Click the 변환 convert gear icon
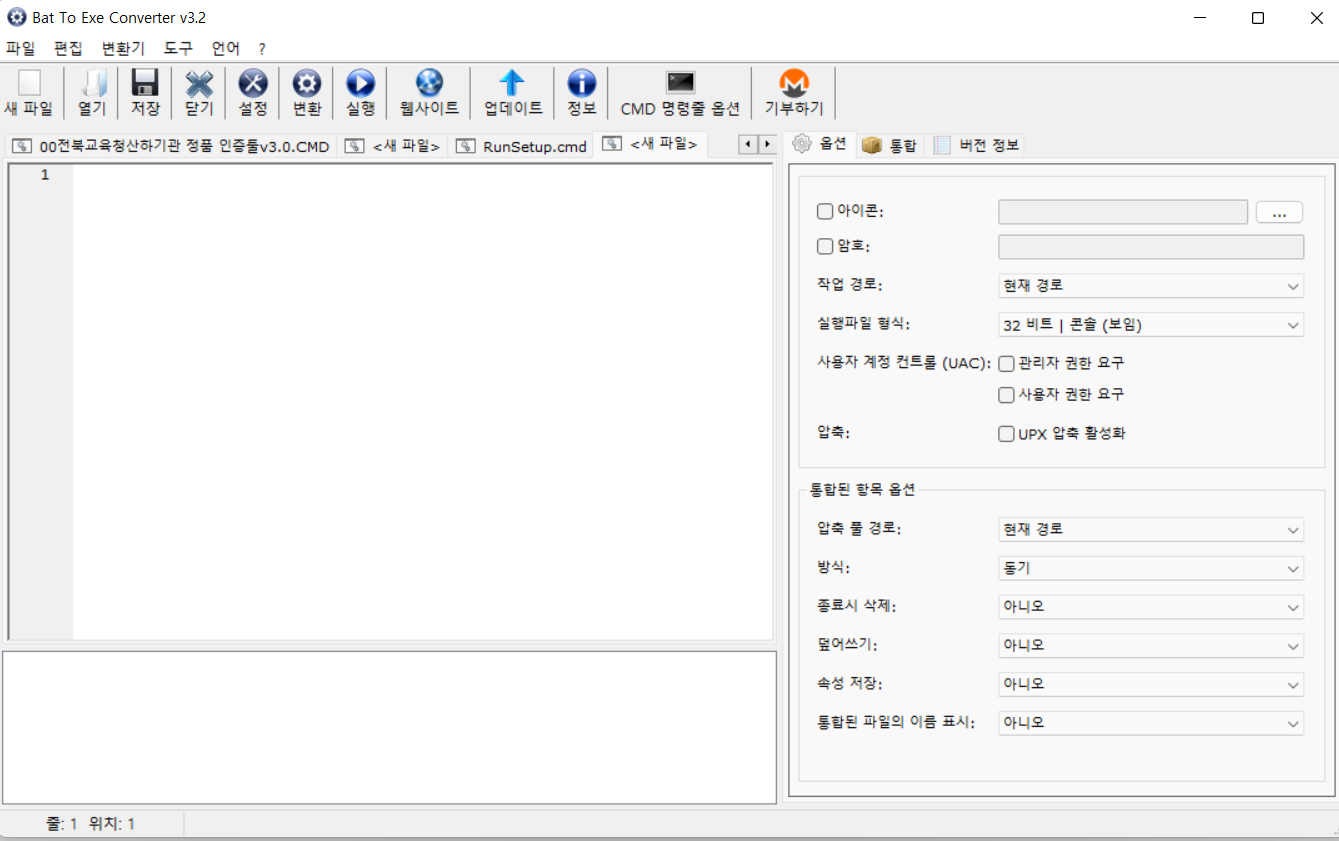The width and height of the screenshot is (1339, 841). (x=307, y=94)
